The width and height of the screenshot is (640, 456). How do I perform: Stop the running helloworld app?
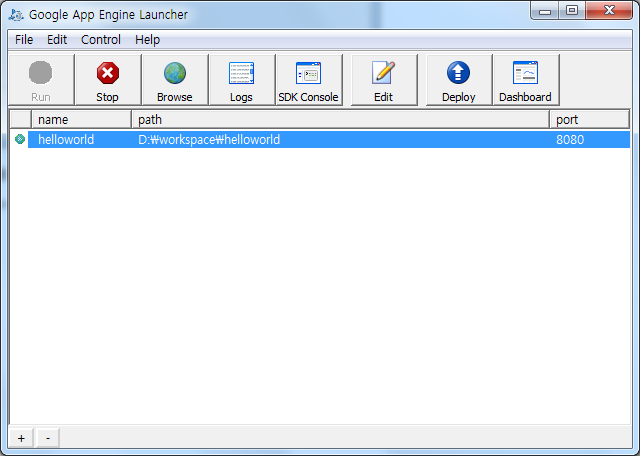(108, 80)
